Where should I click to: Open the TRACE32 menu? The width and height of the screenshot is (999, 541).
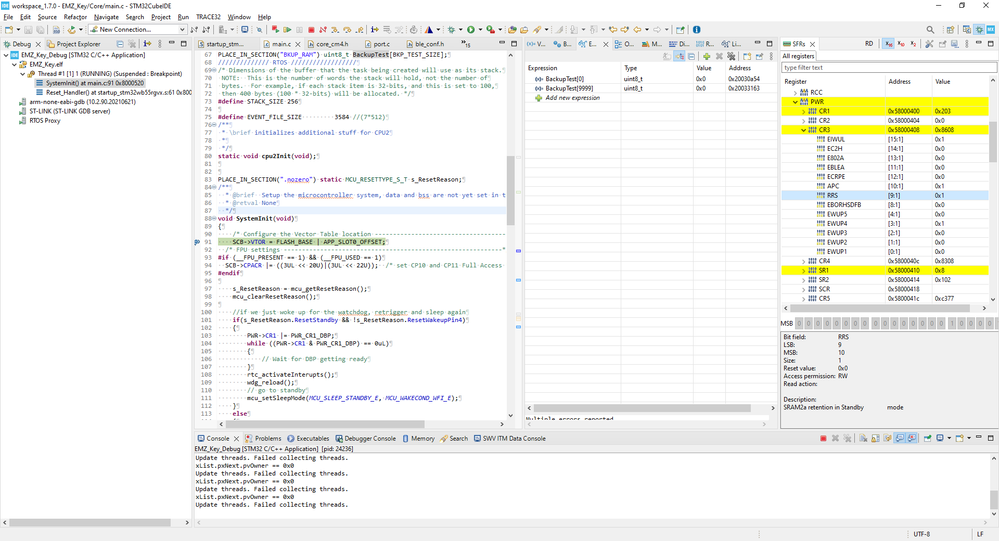208,17
